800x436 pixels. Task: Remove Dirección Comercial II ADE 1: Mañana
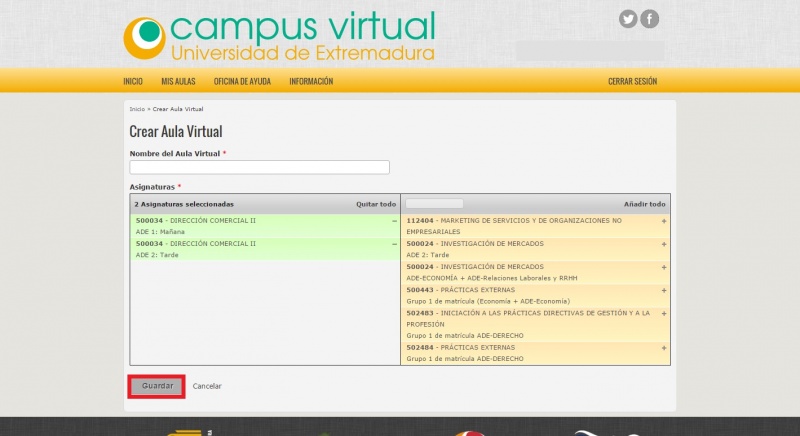point(394,220)
